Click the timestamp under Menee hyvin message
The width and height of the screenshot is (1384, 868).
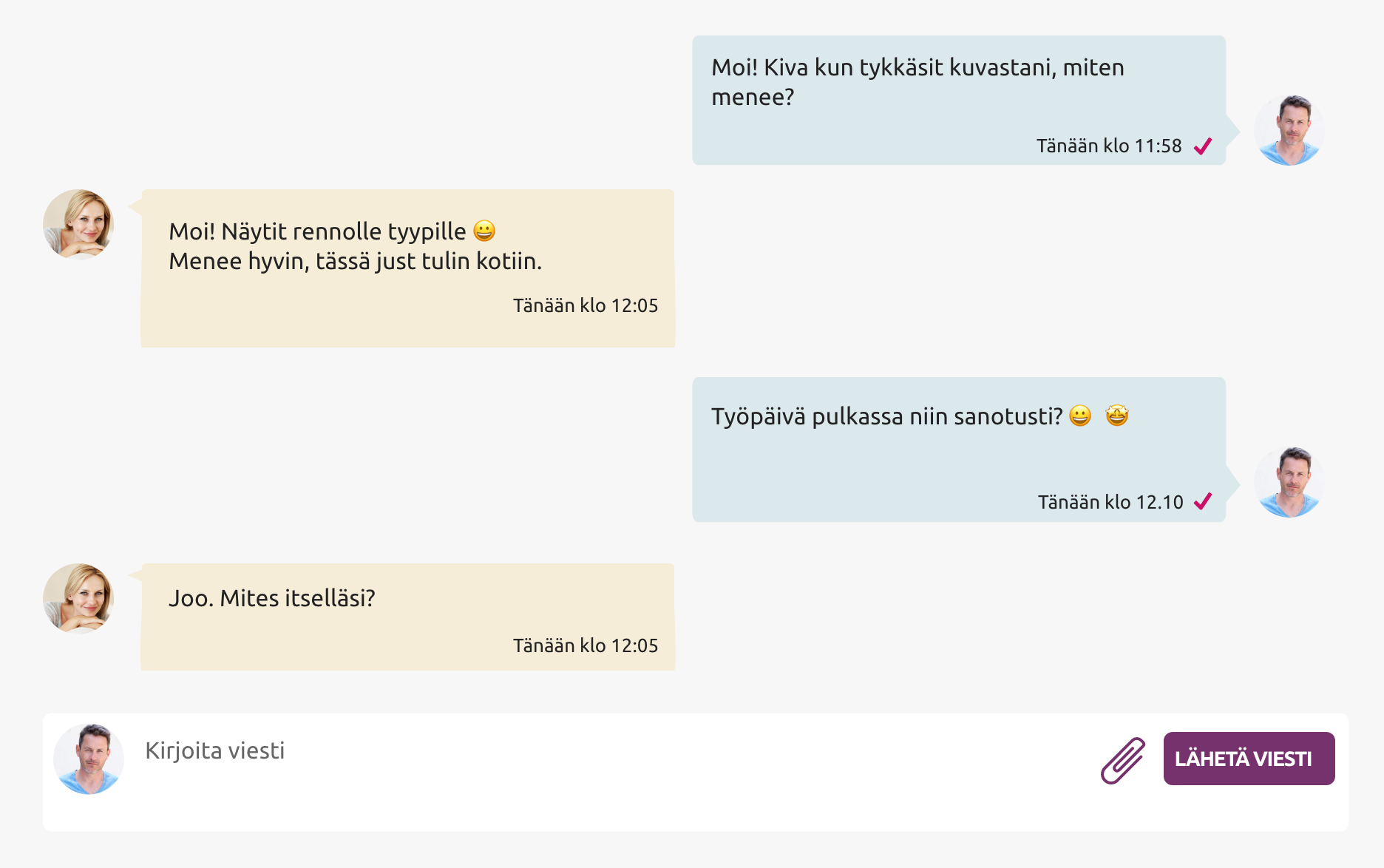coord(586,303)
